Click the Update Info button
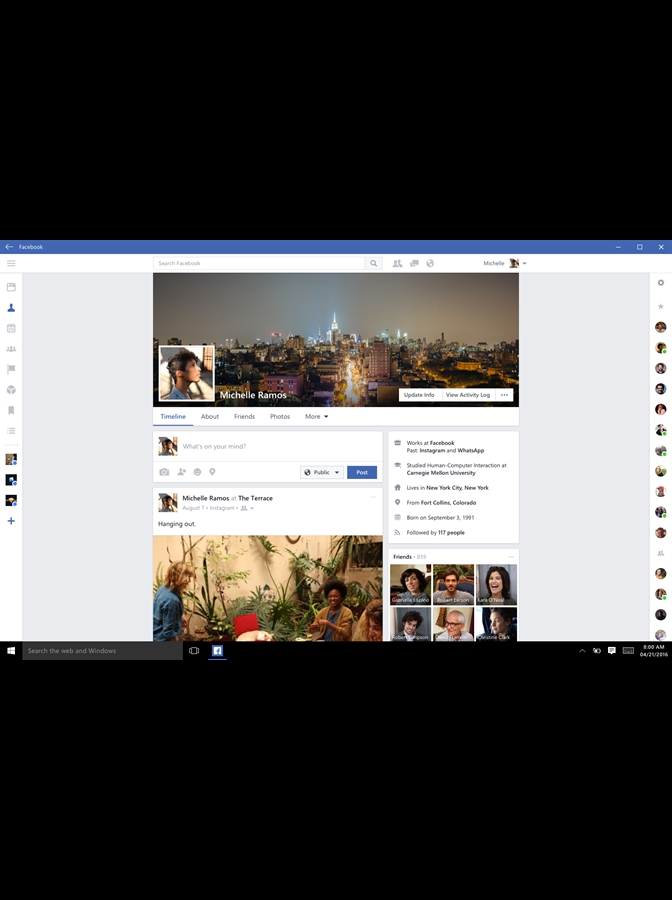Image resolution: width=672 pixels, height=900 pixels. click(x=419, y=395)
